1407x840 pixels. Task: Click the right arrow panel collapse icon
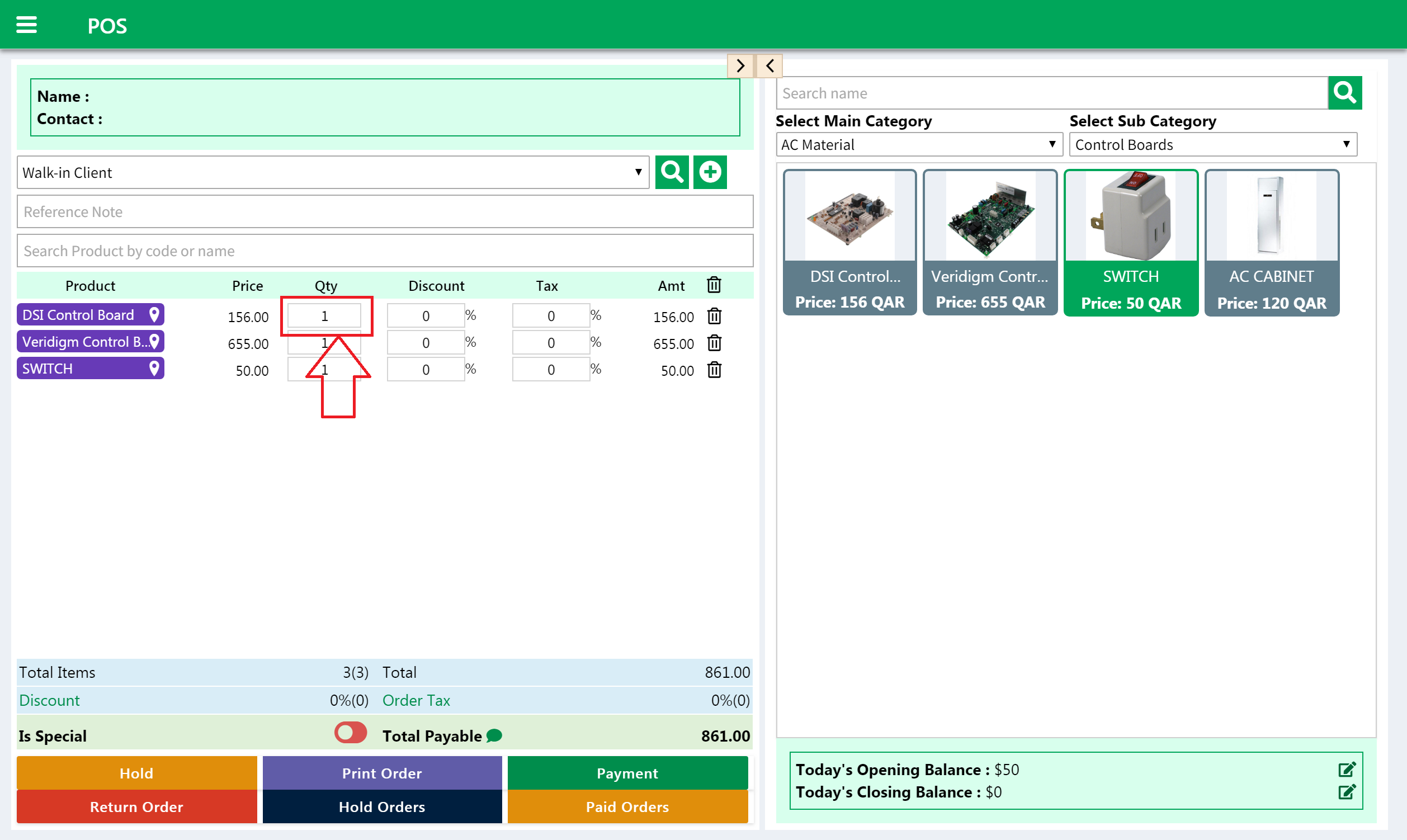740,66
